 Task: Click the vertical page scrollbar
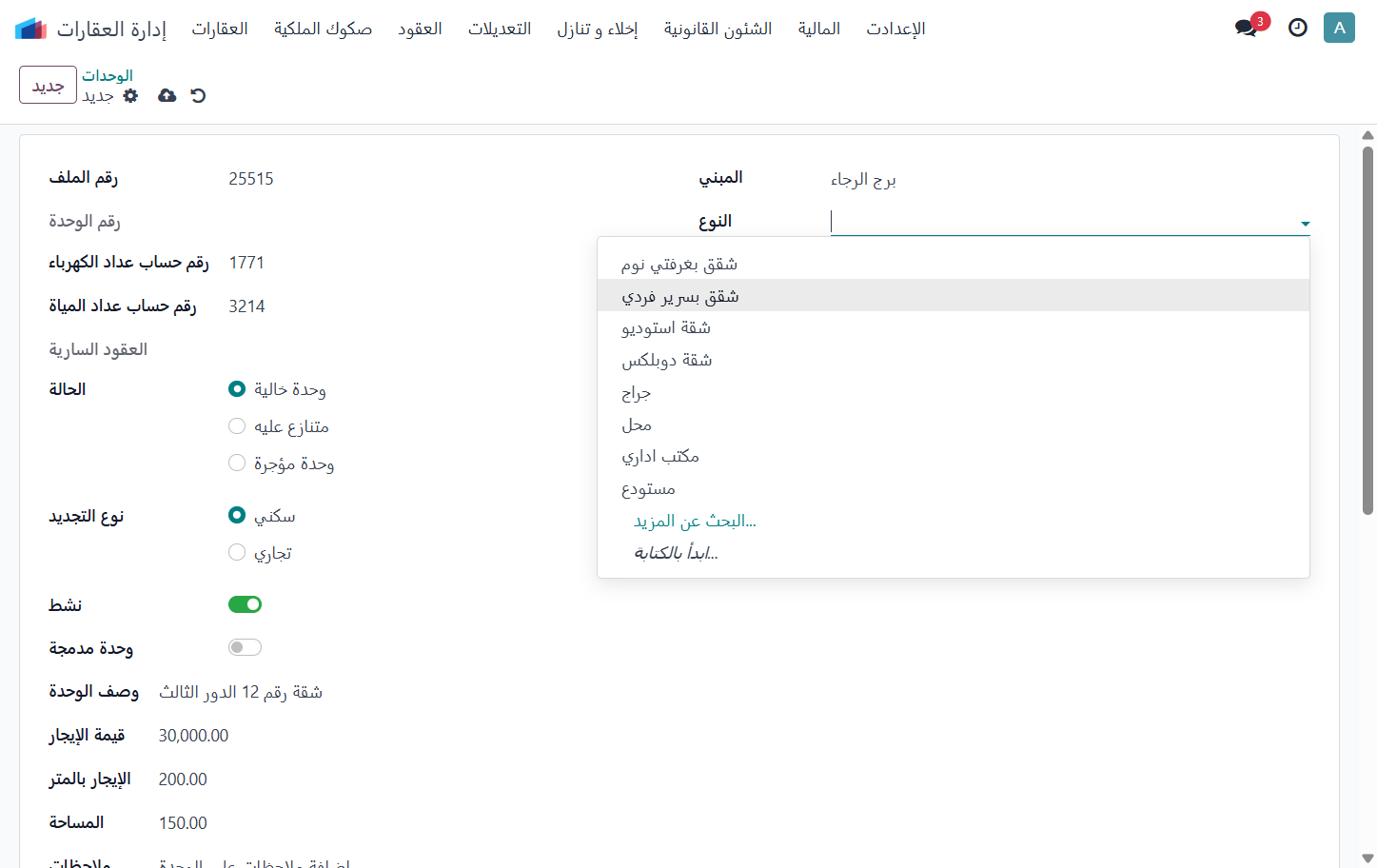click(1367, 330)
